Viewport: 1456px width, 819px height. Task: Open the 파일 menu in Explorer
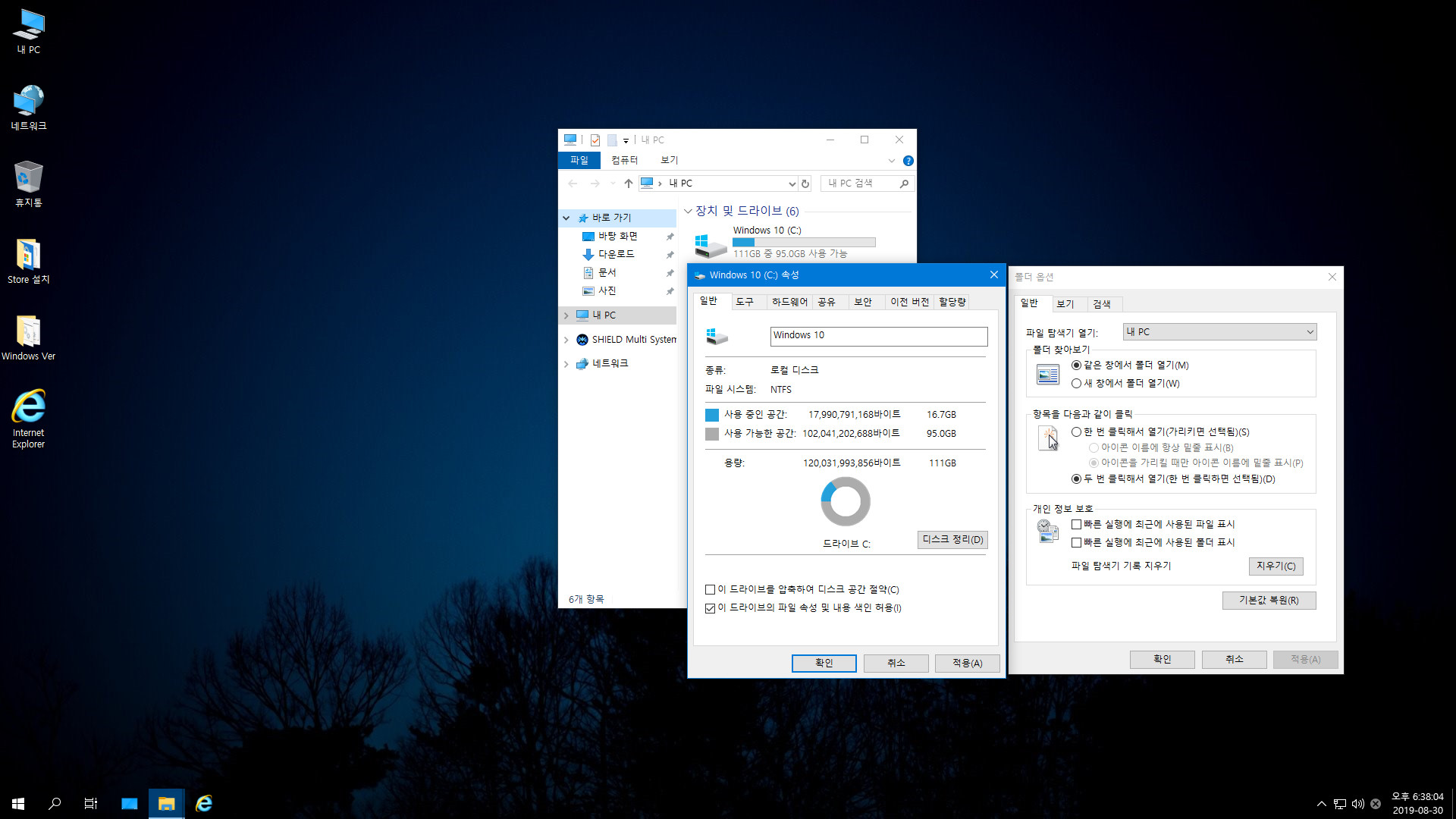coord(579,160)
